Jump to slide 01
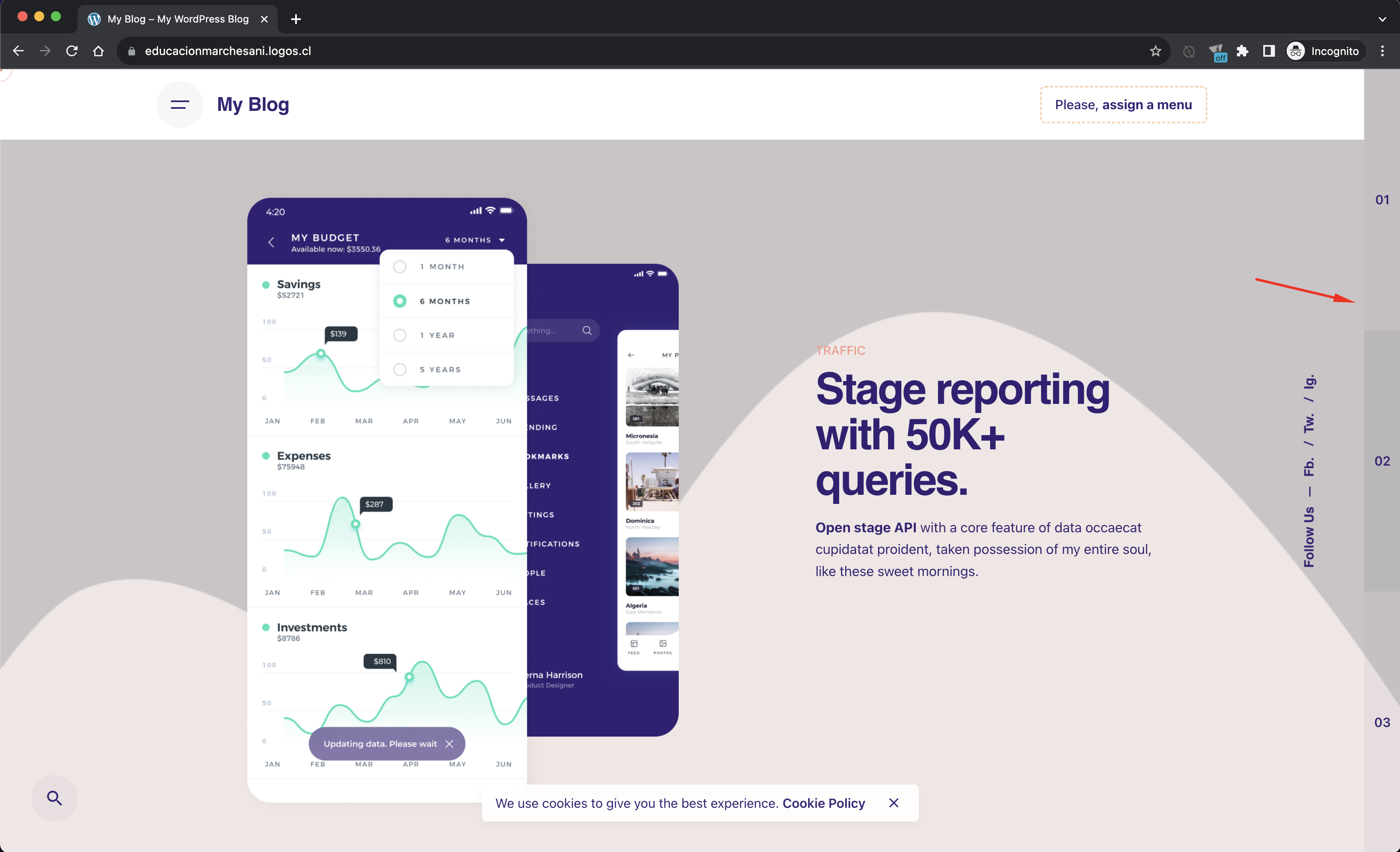 (1382, 200)
